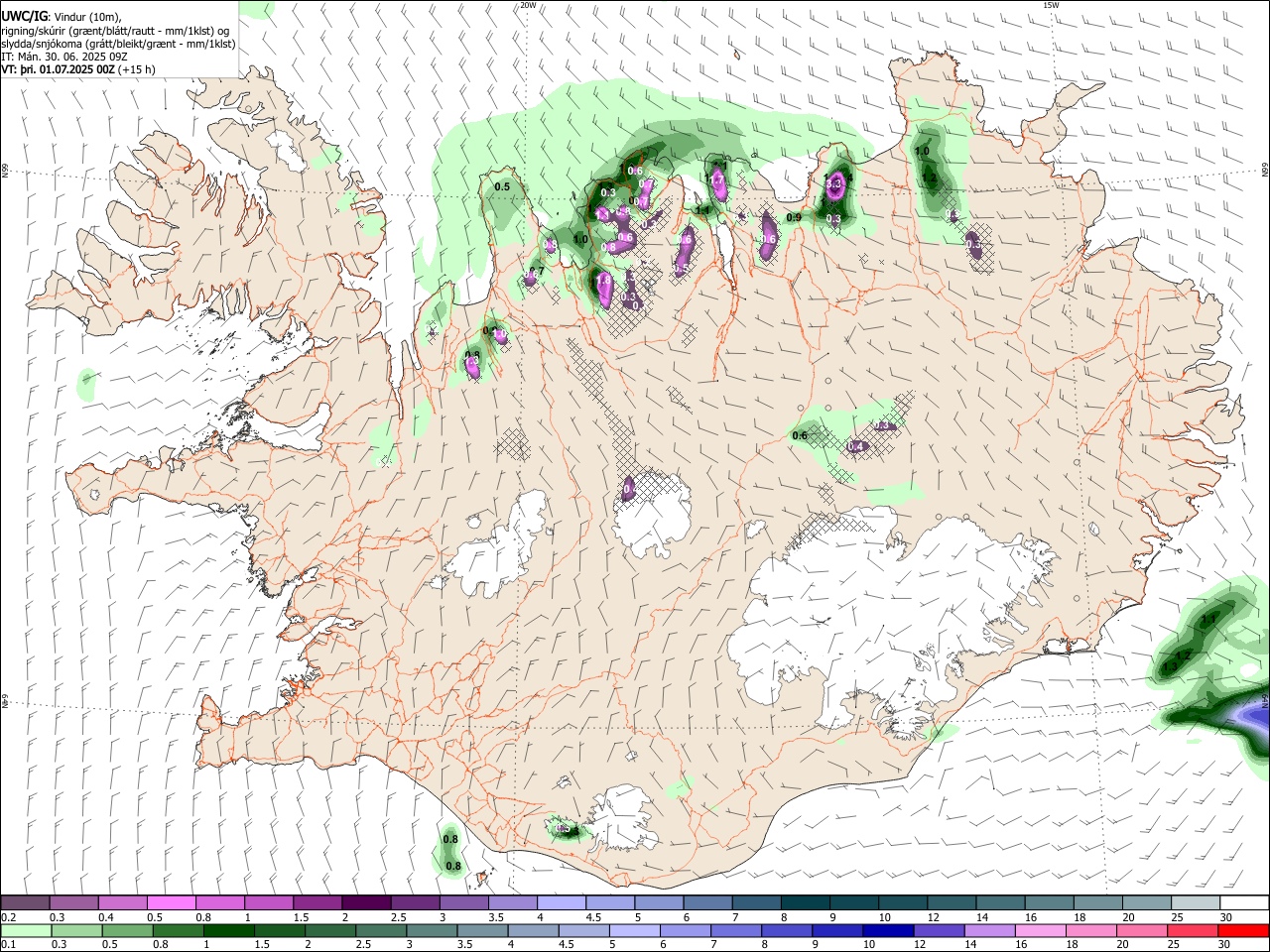Click the '(+15 h)' forecast offset text
Image resolution: width=1270 pixels, height=952 pixels.
pyautogui.click(x=136, y=69)
